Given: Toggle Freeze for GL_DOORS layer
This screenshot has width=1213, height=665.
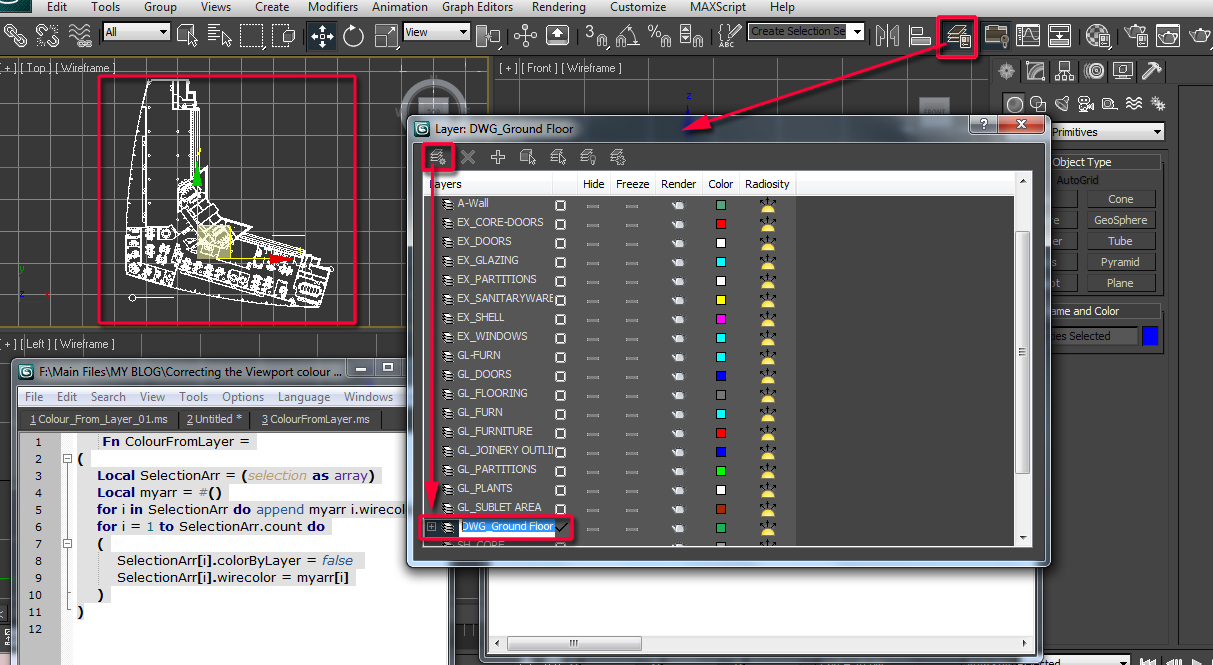Looking at the screenshot, I should point(632,375).
